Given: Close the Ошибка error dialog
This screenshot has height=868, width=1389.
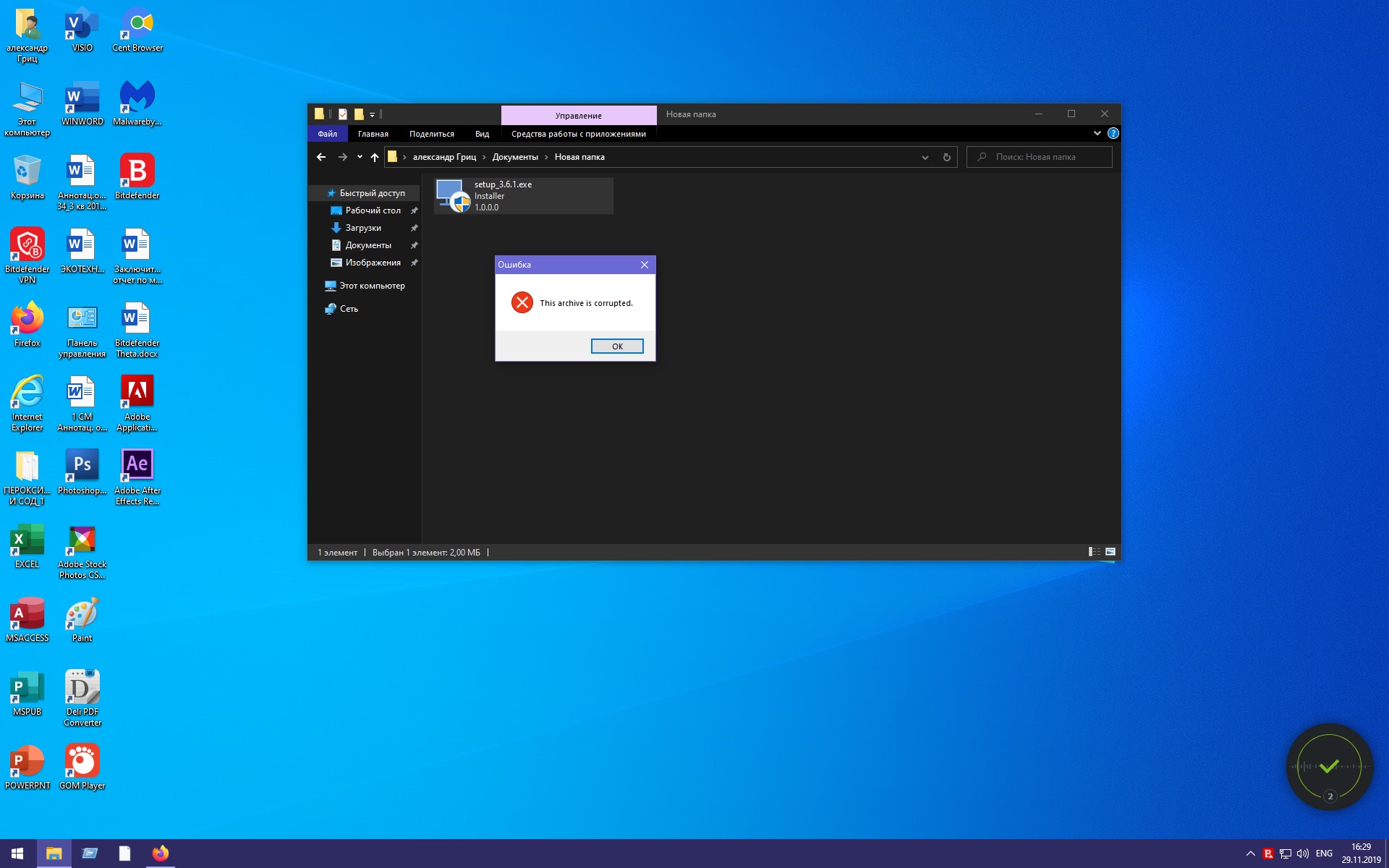Looking at the screenshot, I should click(x=644, y=265).
